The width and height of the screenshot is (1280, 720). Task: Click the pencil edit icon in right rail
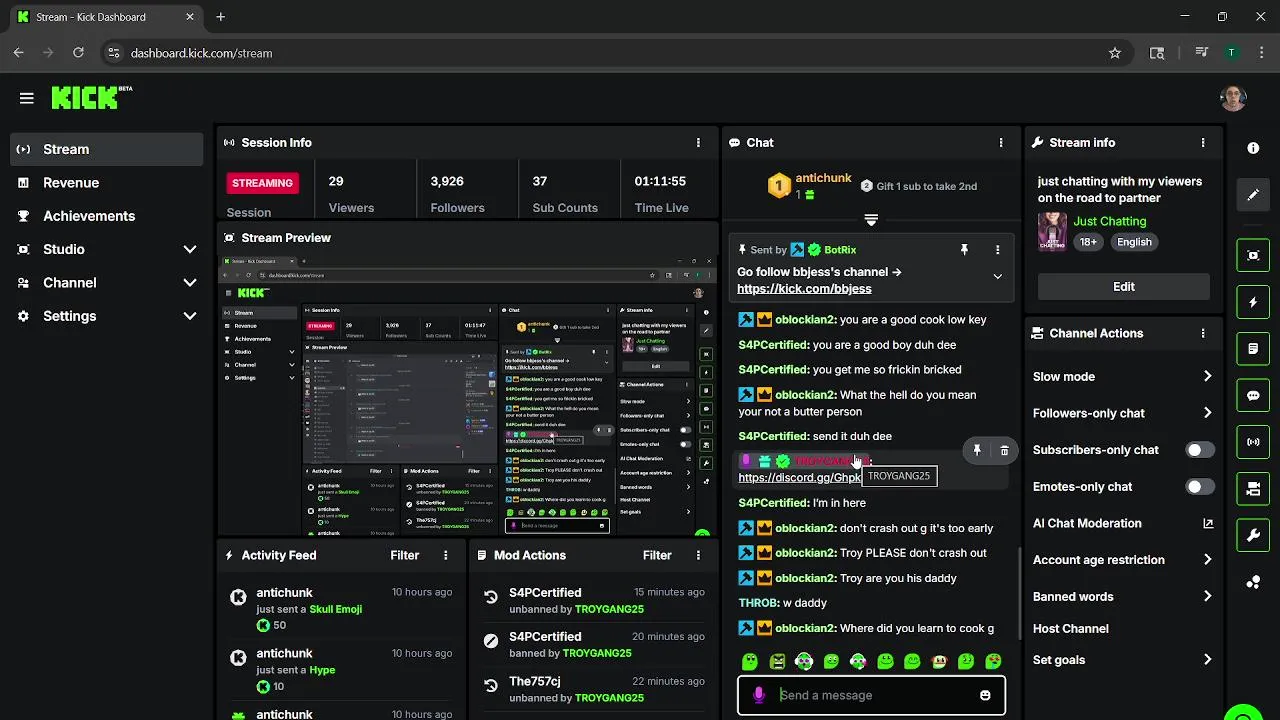(1253, 195)
